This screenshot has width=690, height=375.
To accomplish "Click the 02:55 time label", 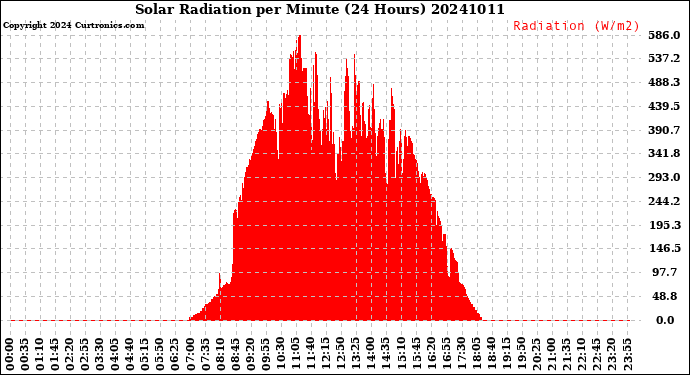I will click(85, 354).
